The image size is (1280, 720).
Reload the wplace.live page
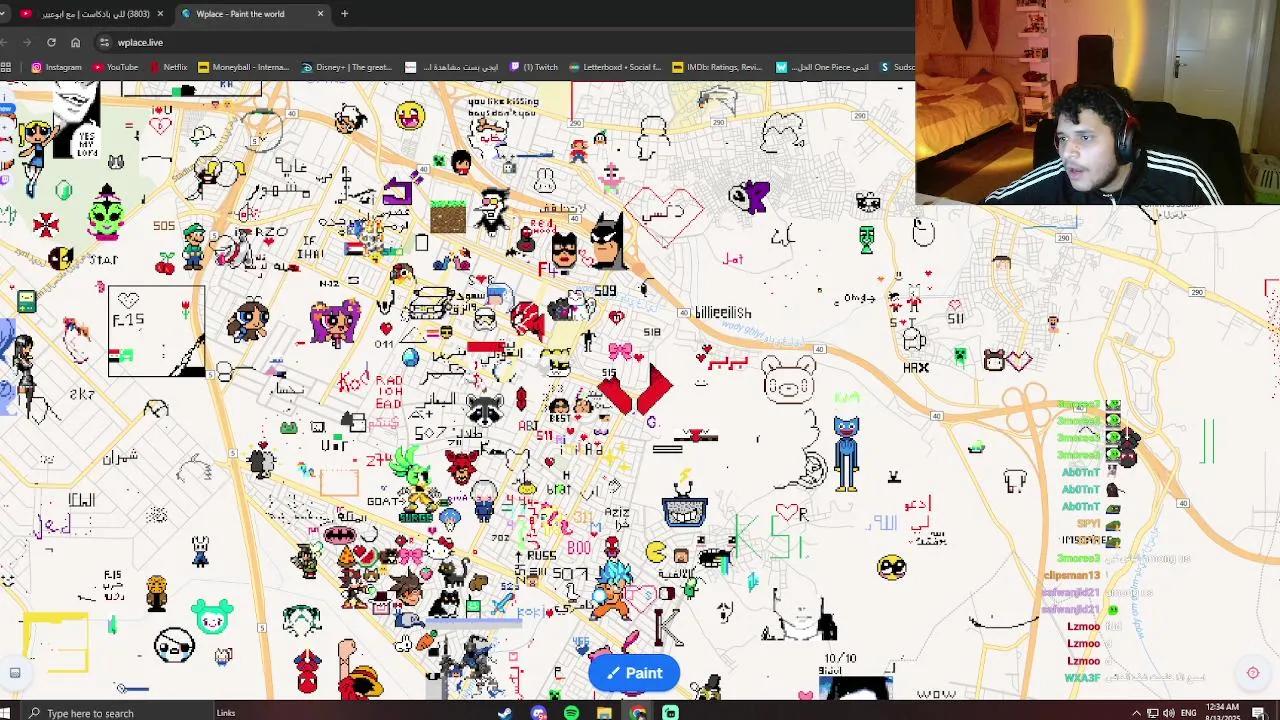[x=51, y=42]
